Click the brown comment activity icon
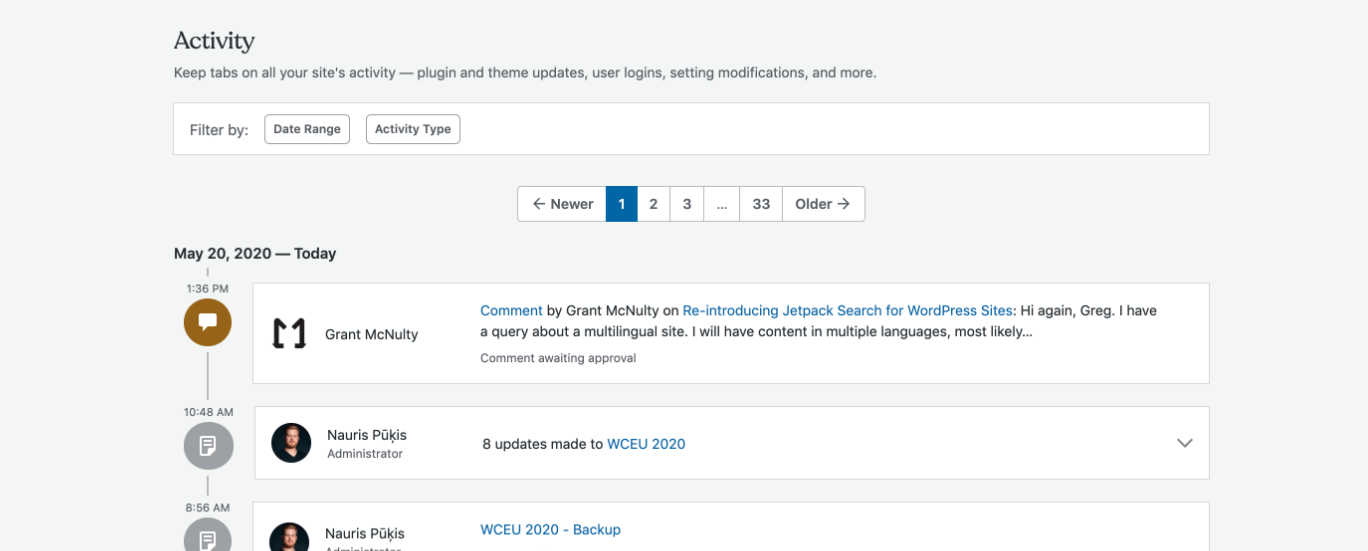This screenshot has width=1368, height=551. pos(208,322)
